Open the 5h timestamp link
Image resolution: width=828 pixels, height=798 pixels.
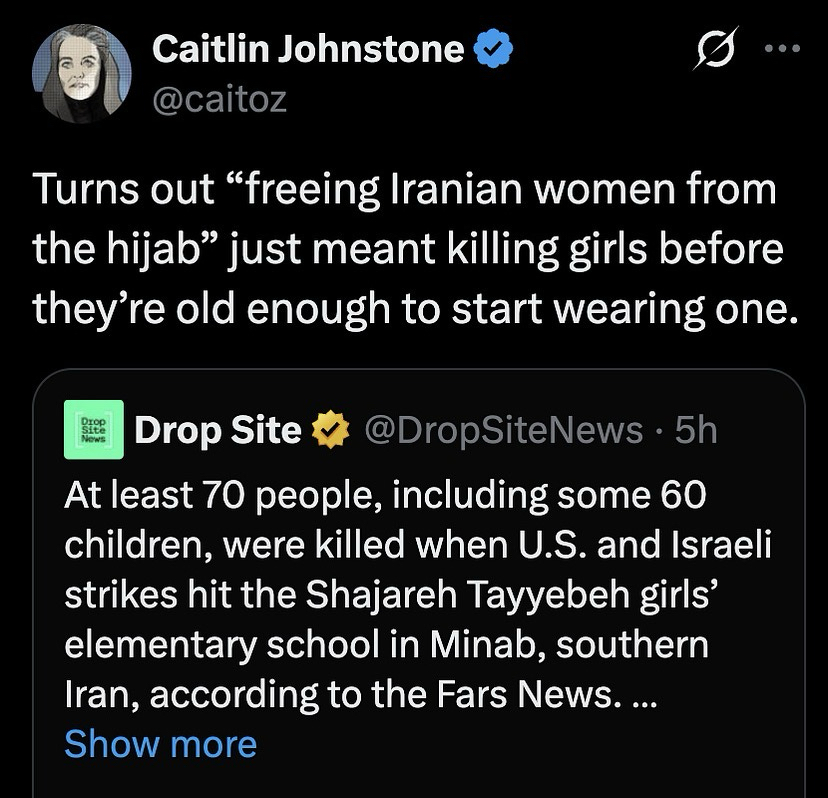pos(696,430)
